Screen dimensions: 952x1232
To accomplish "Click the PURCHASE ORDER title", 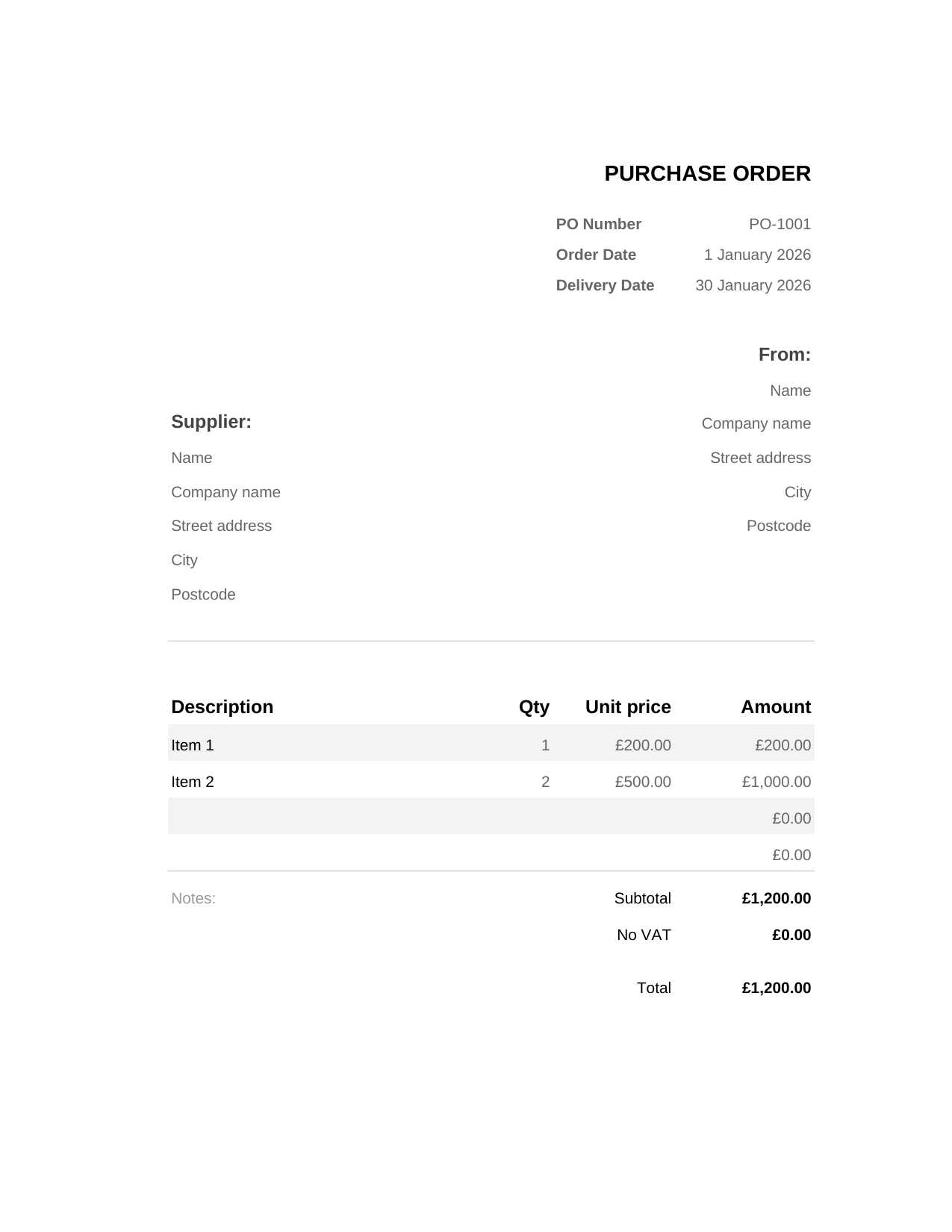I will (707, 174).
